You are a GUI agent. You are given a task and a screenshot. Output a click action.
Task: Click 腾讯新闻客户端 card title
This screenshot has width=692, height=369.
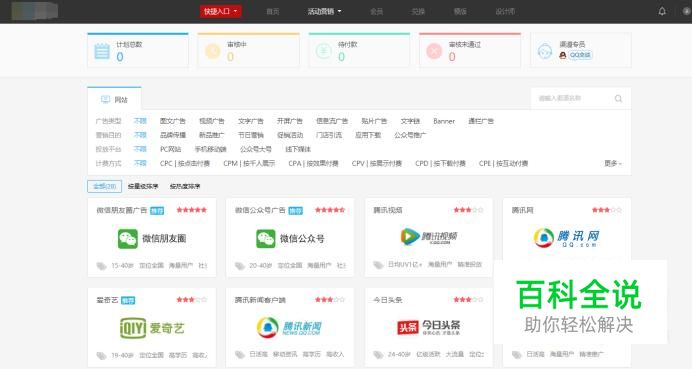pyautogui.click(x=260, y=300)
